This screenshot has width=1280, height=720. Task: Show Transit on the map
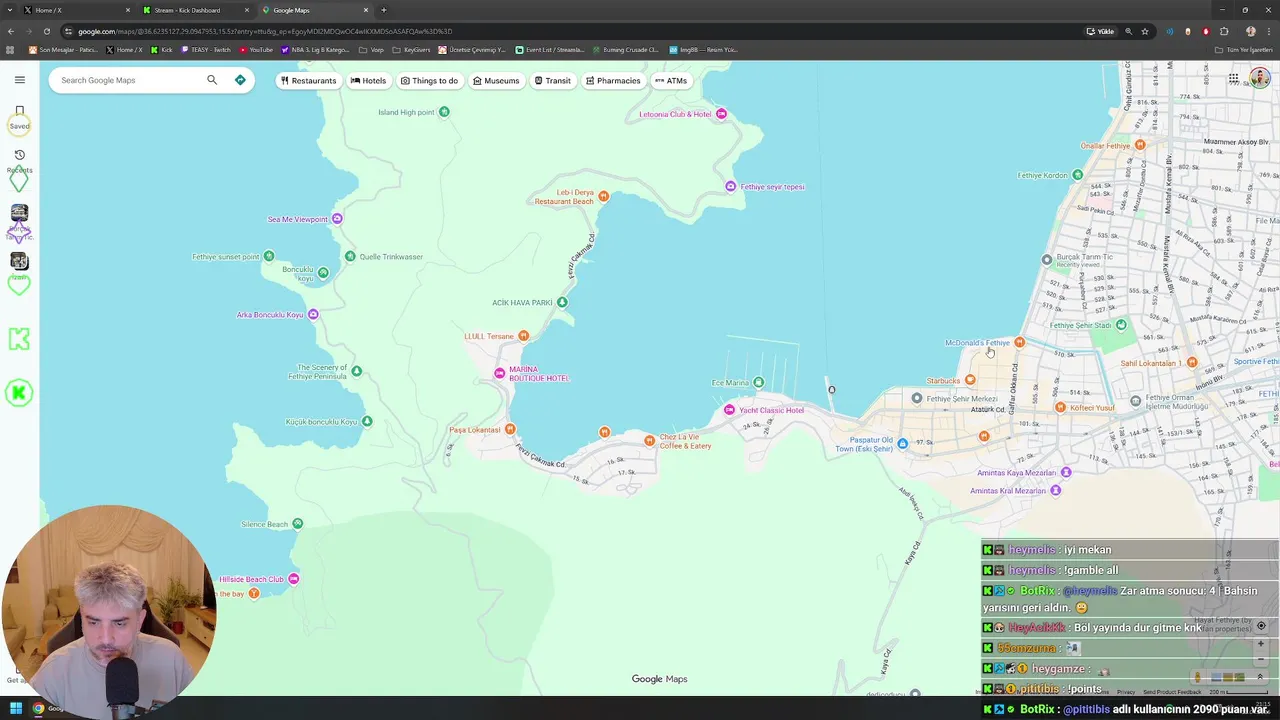pos(552,80)
